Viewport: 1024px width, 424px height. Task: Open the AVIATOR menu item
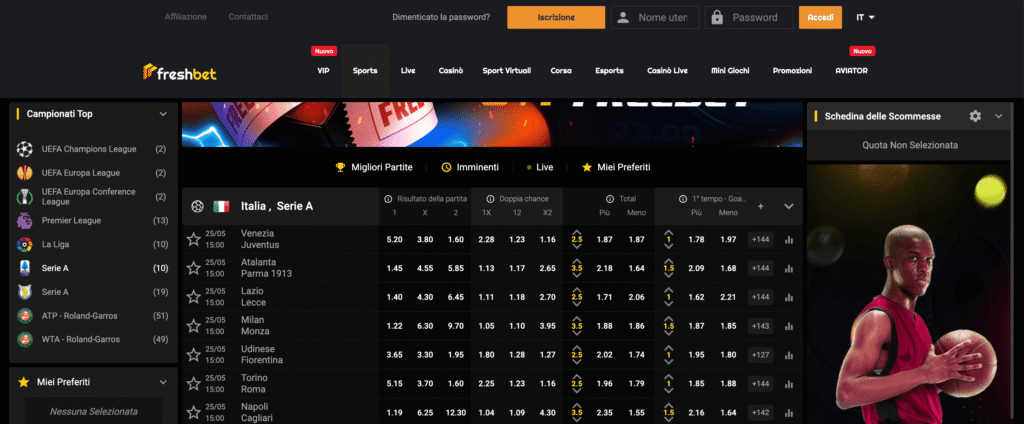point(852,71)
